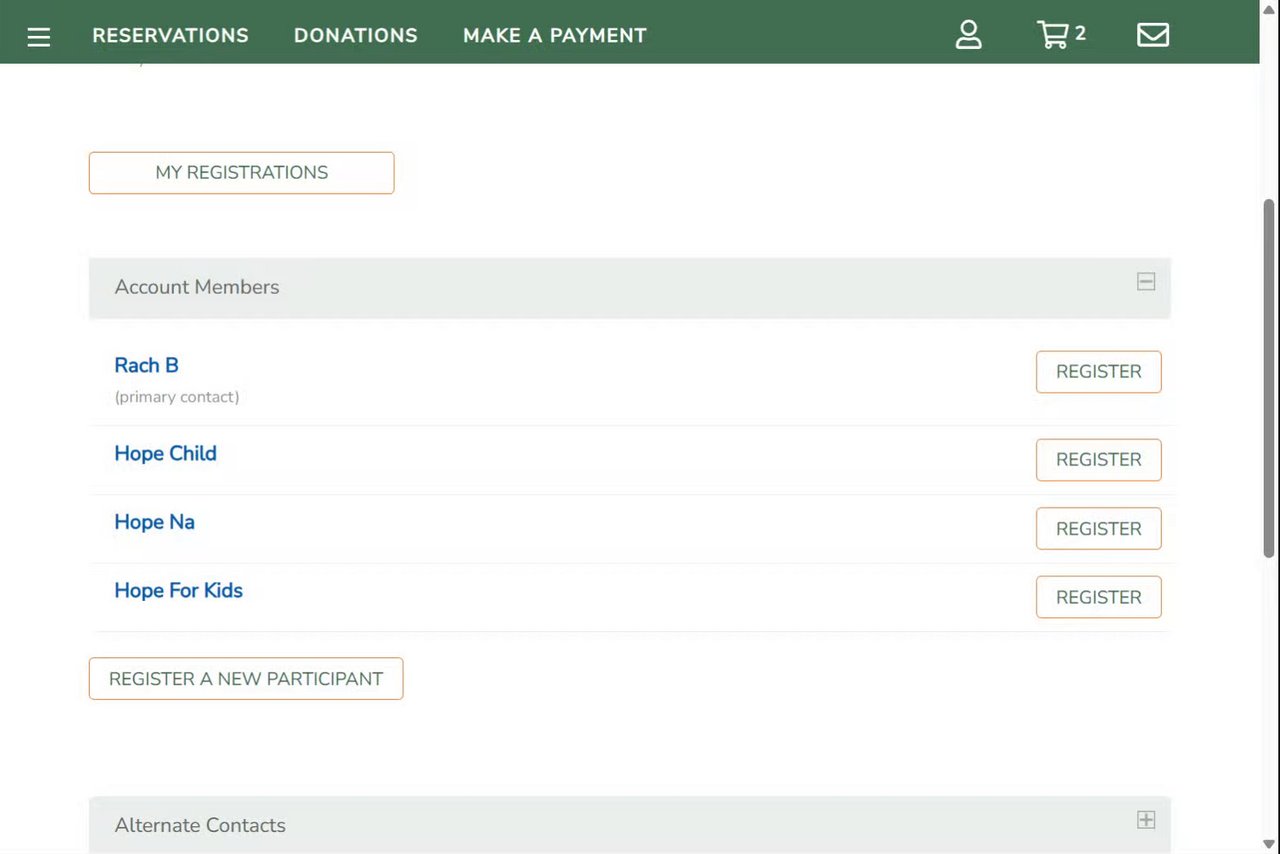
Task: Click the My Registrations button
Action: [241, 173]
